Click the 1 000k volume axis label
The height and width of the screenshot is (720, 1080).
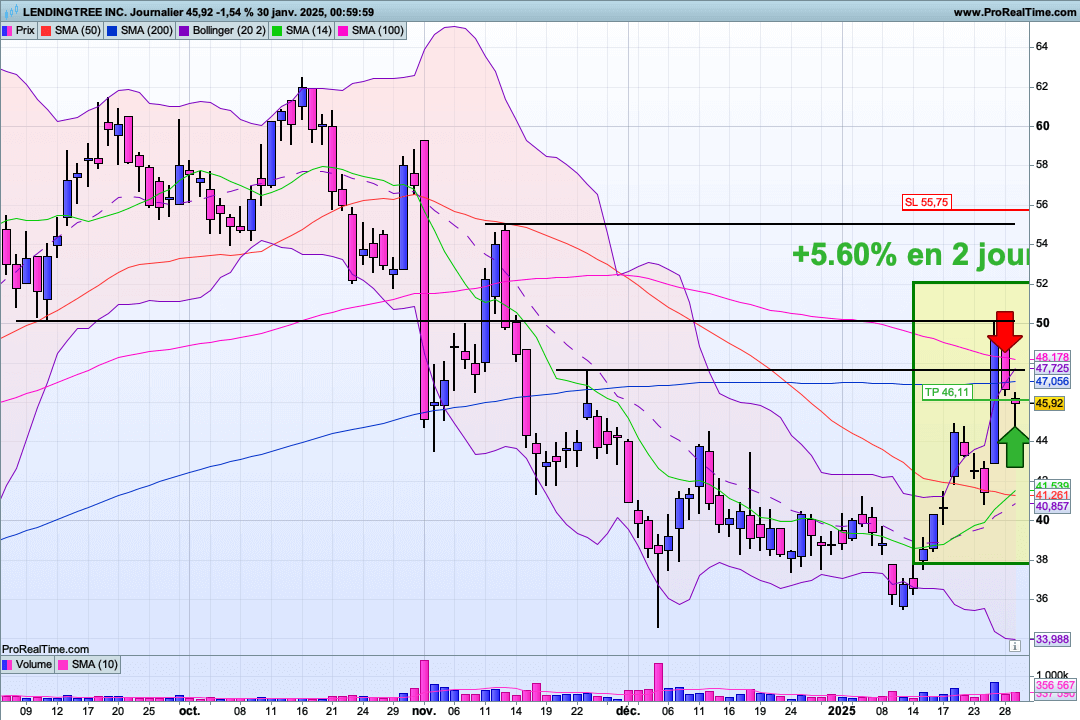click(1052, 675)
